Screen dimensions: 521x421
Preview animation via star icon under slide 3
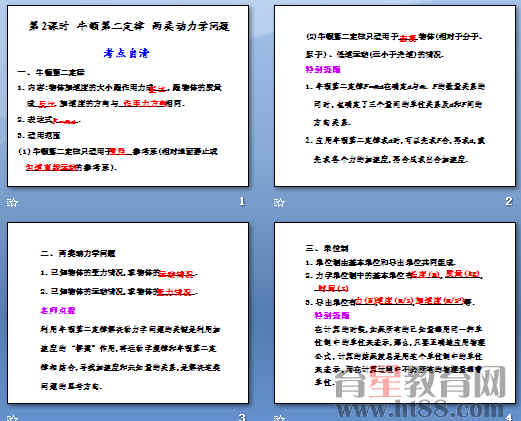[12, 418]
